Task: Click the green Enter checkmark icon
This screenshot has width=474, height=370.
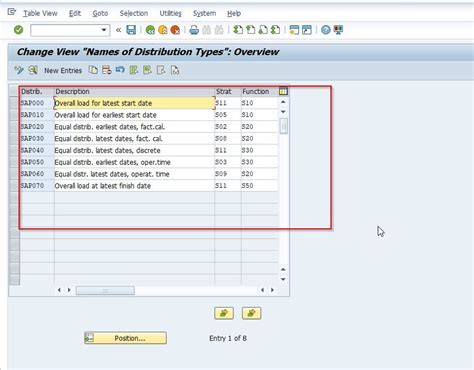Action: pyautogui.click(x=19, y=30)
